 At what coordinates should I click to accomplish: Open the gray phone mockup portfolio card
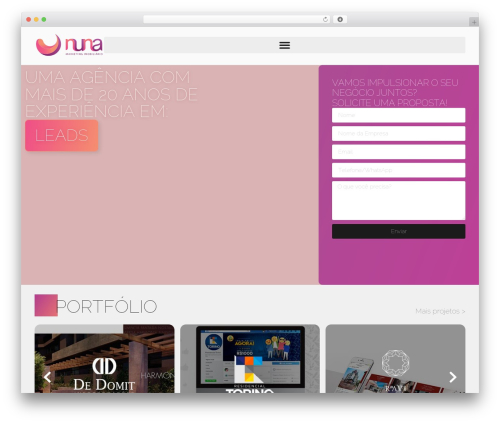395,359
